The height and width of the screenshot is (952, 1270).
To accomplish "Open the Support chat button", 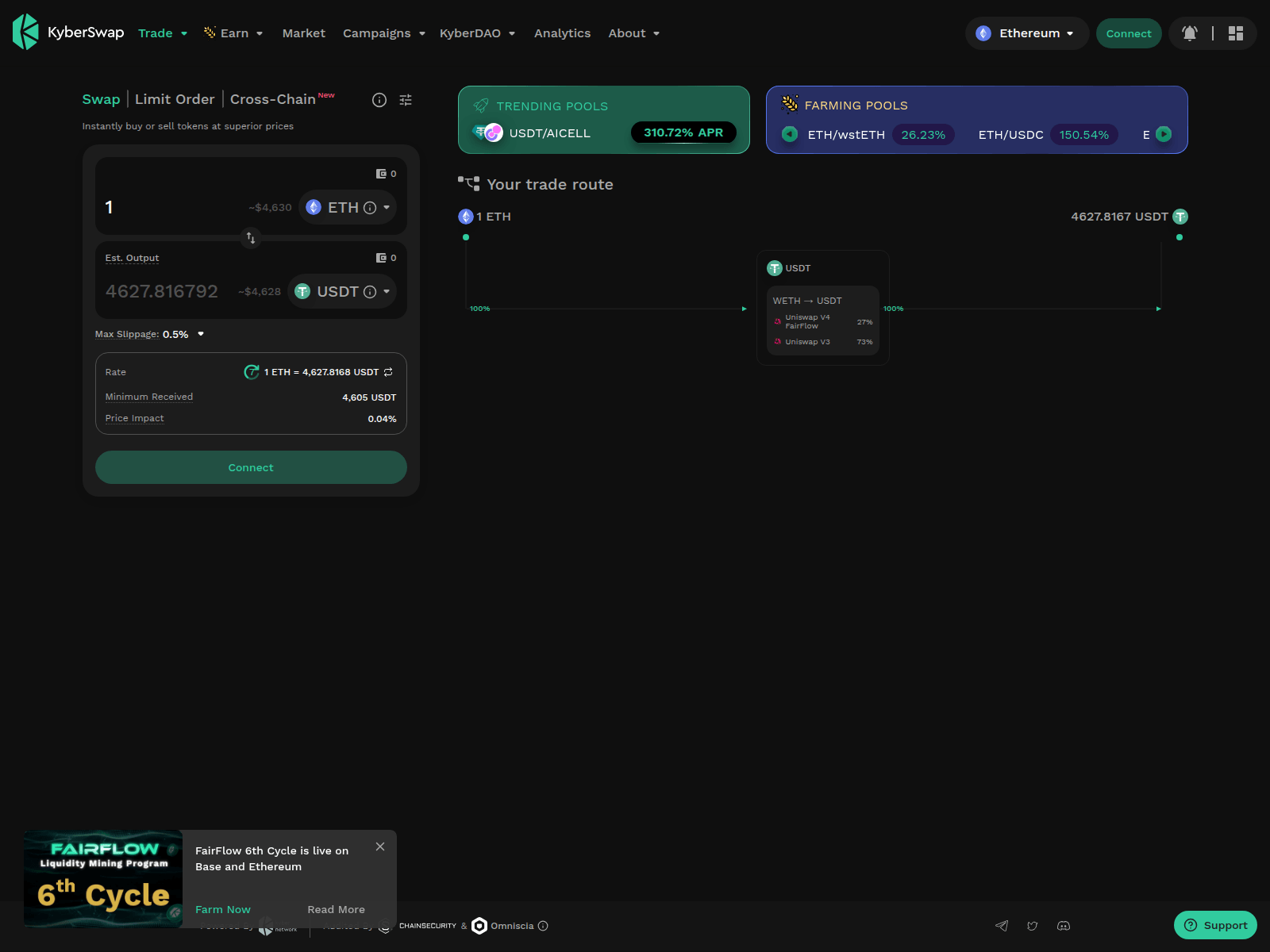I will pyautogui.click(x=1215, y=925).
